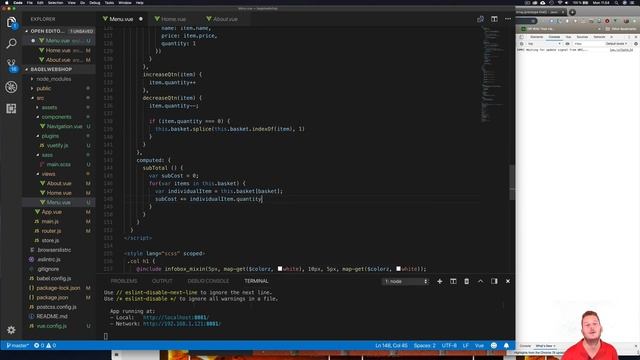Open new tab in the browser window
The height and width of the screenshot is (360, 640).
572,12
